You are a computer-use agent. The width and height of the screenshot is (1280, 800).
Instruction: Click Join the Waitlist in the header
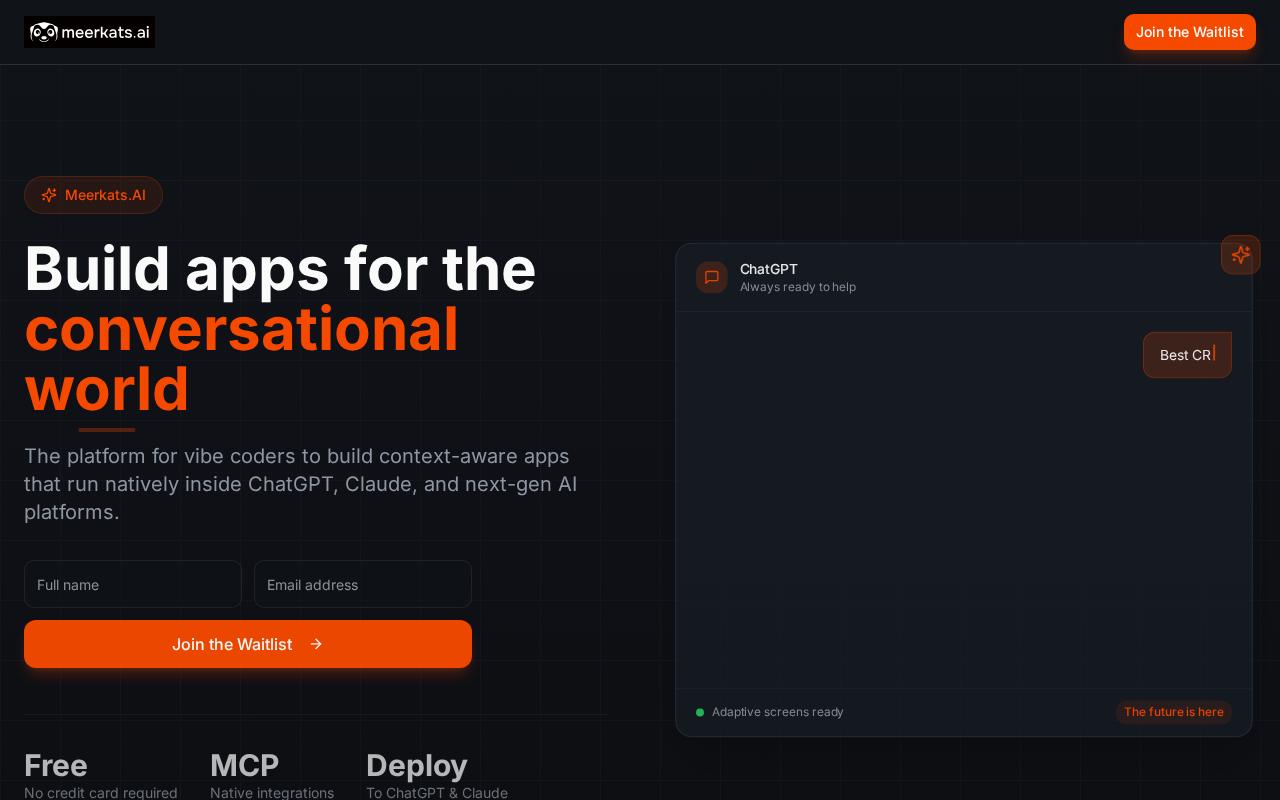(x=1190, y=32)
